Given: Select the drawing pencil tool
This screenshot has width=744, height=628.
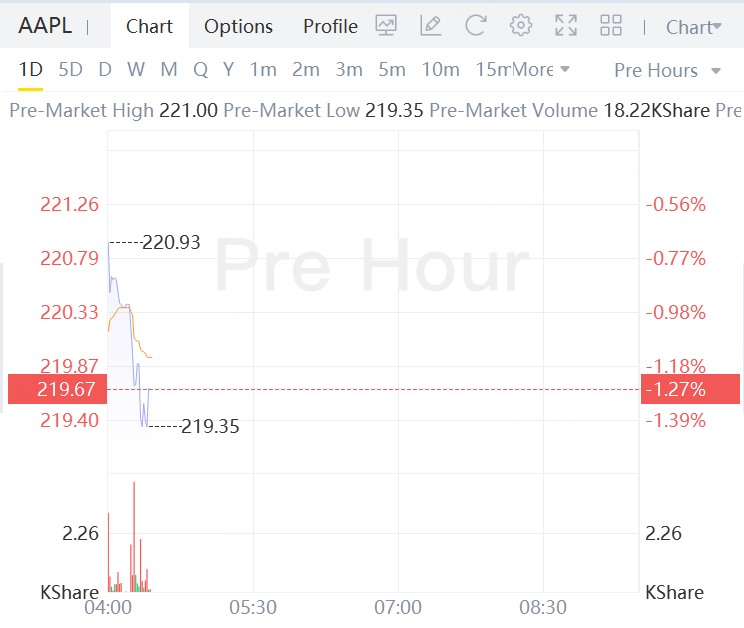Looking at the screenshot, I should pos(431,26).
